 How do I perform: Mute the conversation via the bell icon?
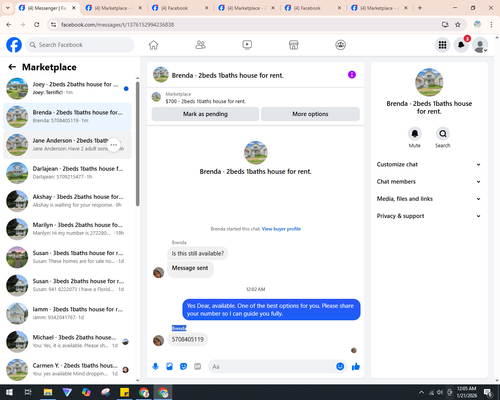click(x=415, y=134)
